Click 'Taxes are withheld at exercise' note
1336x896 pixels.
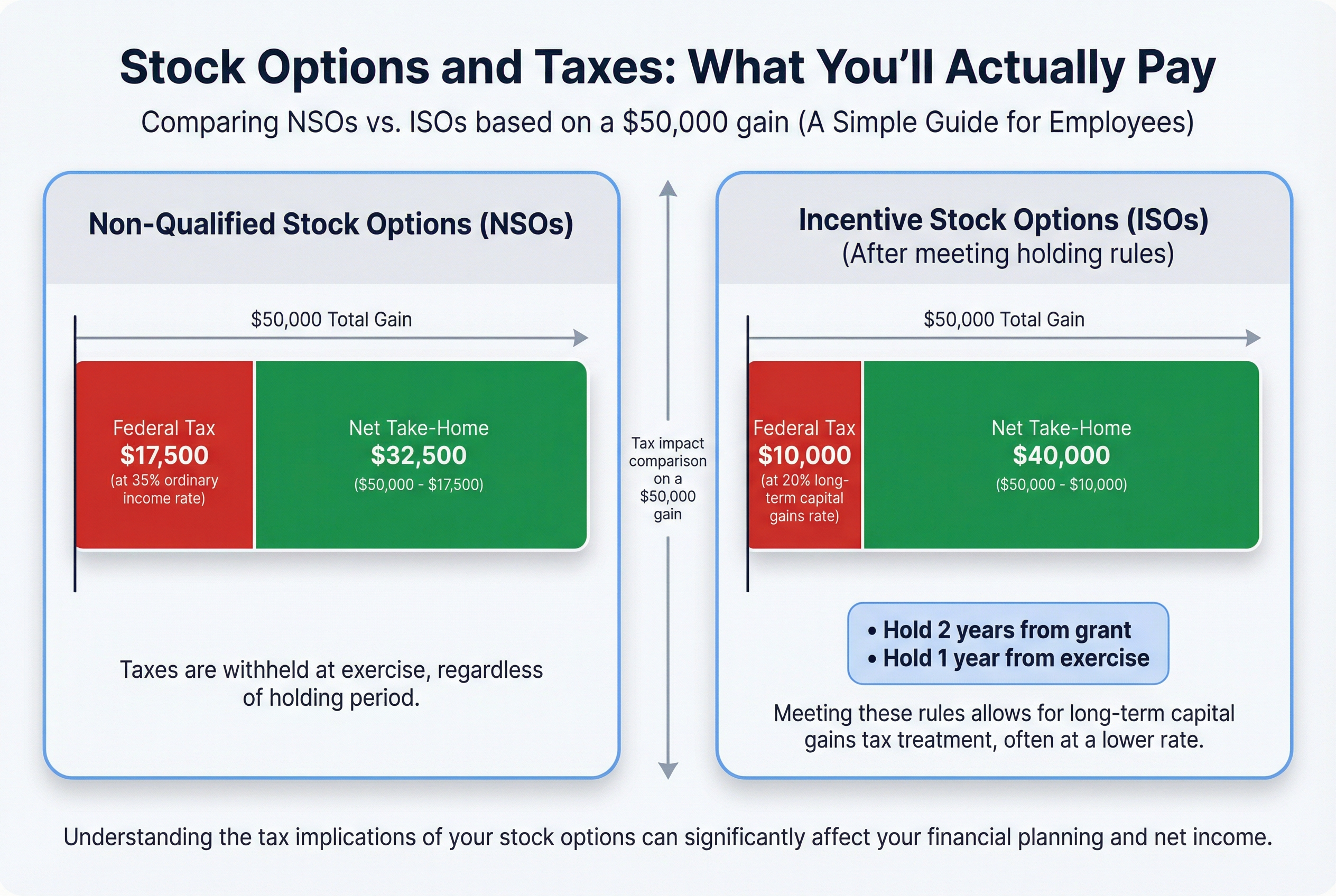(x=331, y=684)
